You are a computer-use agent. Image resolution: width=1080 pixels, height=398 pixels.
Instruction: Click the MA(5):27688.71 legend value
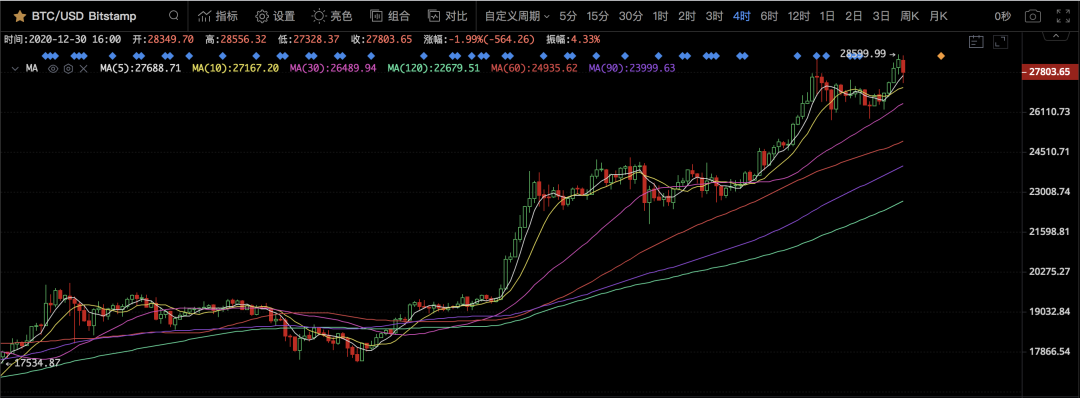[x=140, y=68]
